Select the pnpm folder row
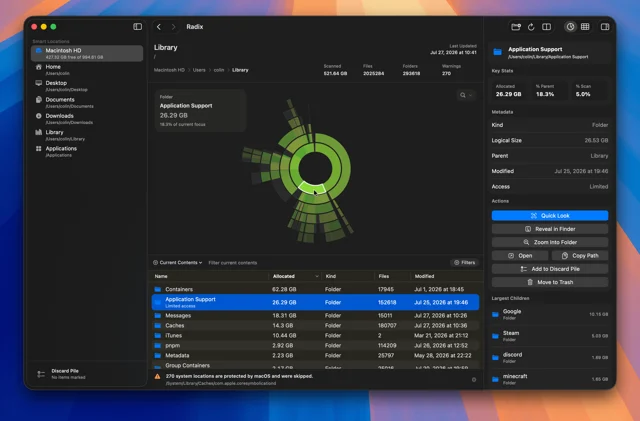The image size is (640, 421). [x=315, y=345]
